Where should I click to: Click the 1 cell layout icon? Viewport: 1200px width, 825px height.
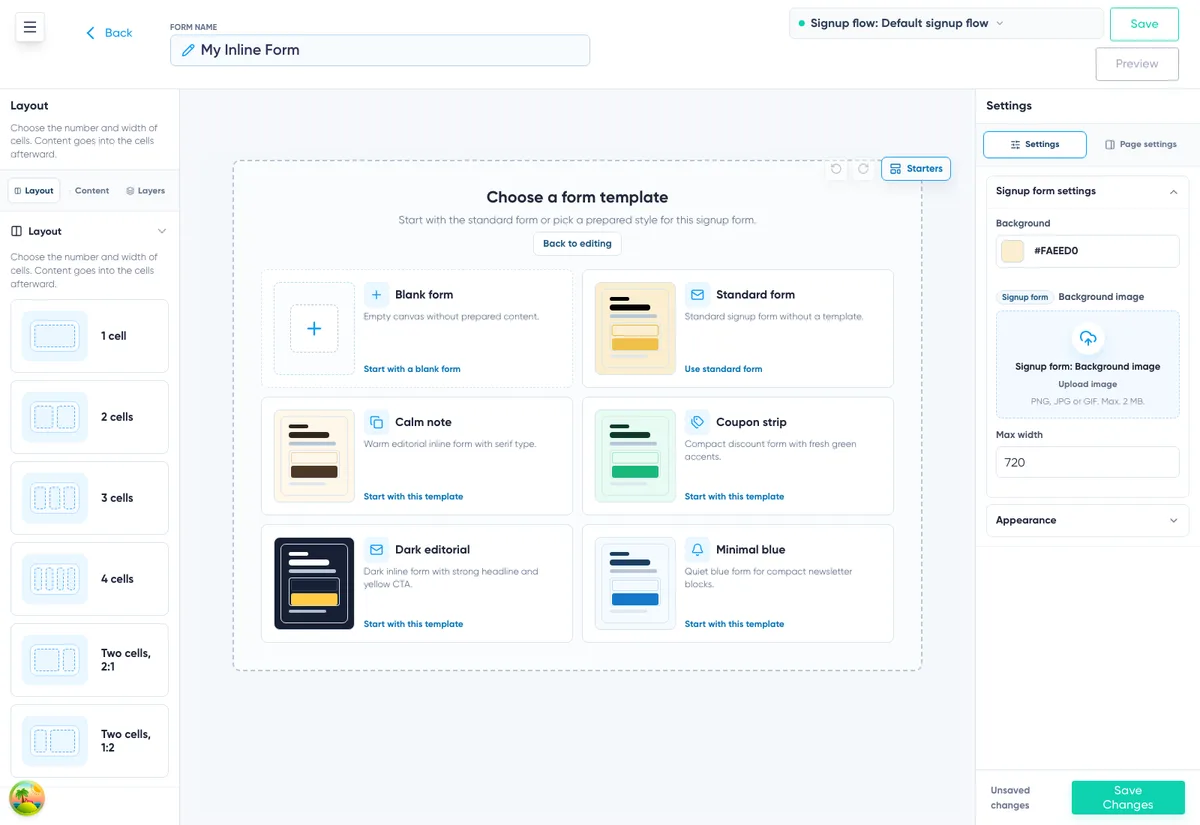click(55, 336)
